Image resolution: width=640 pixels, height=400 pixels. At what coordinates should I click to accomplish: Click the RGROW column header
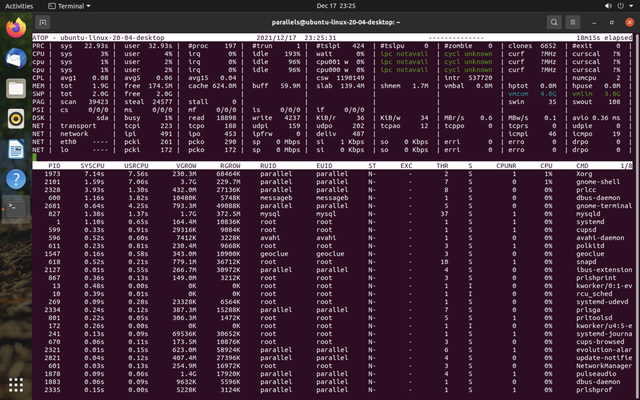pyautogui.click(x=230, y=166)
